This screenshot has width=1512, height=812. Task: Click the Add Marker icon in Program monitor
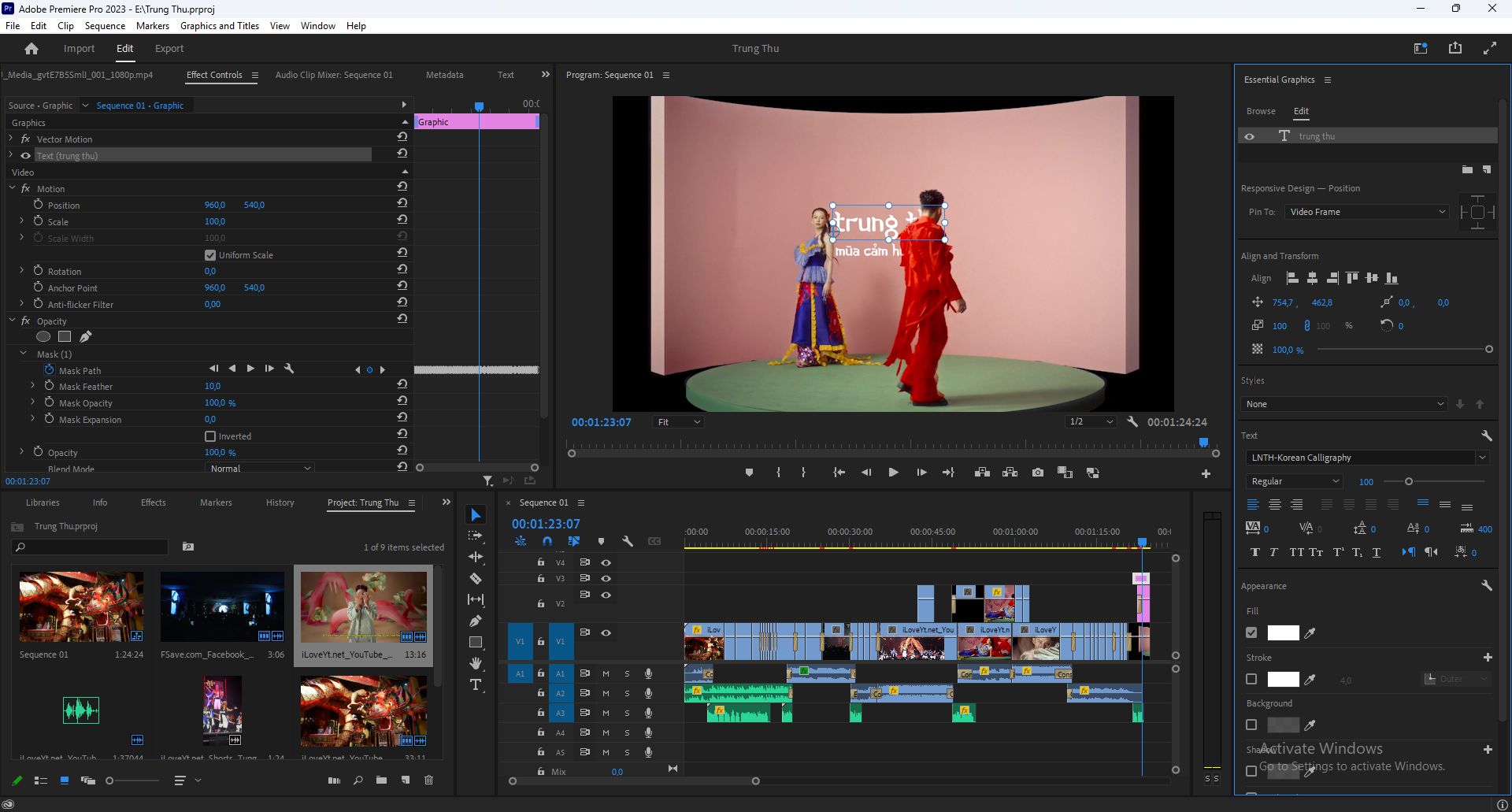[749, 473]
